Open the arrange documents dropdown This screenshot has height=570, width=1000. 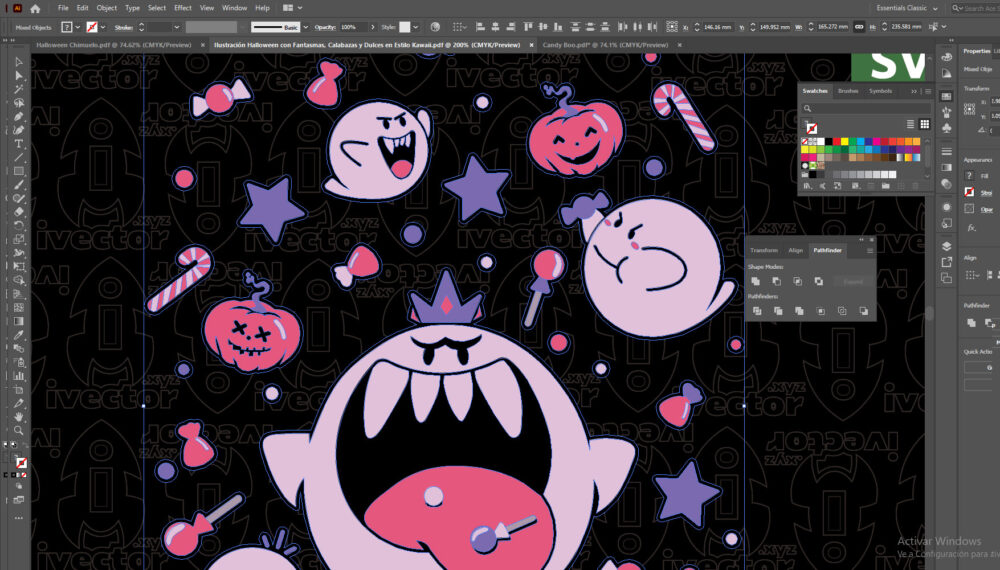(x=292, y=8)
